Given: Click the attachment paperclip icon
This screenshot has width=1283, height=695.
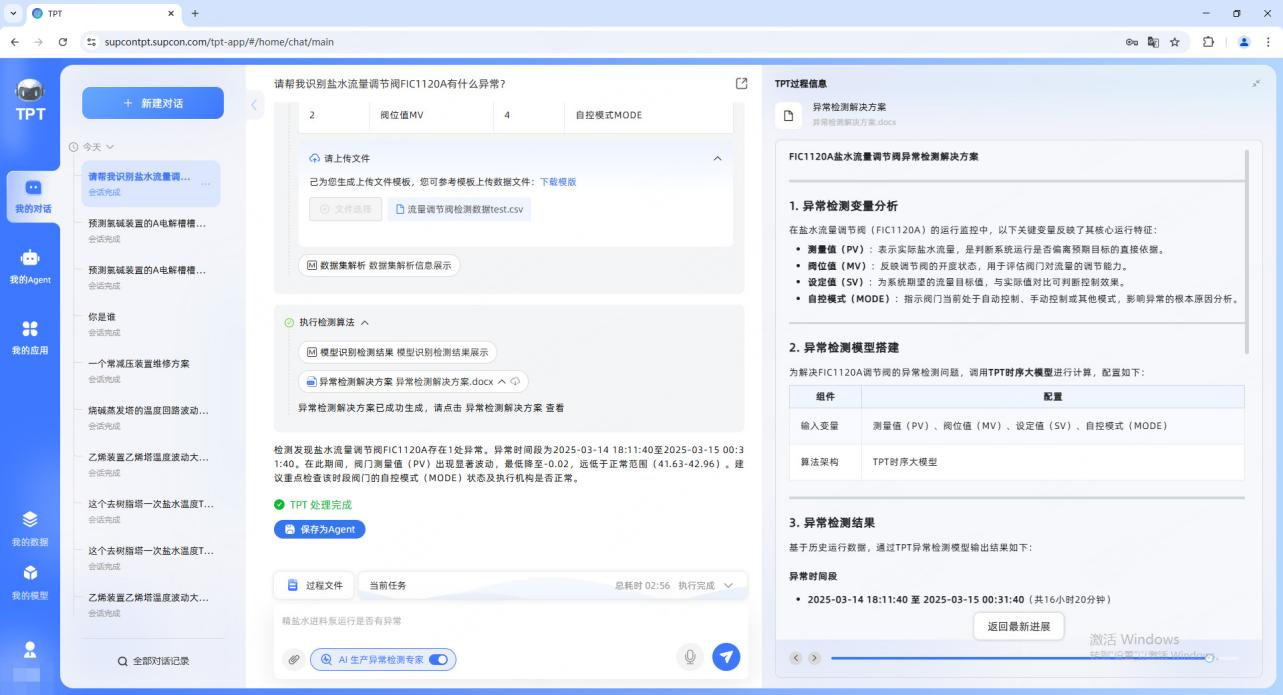Looking at the screenshot, I should point(293,659).
